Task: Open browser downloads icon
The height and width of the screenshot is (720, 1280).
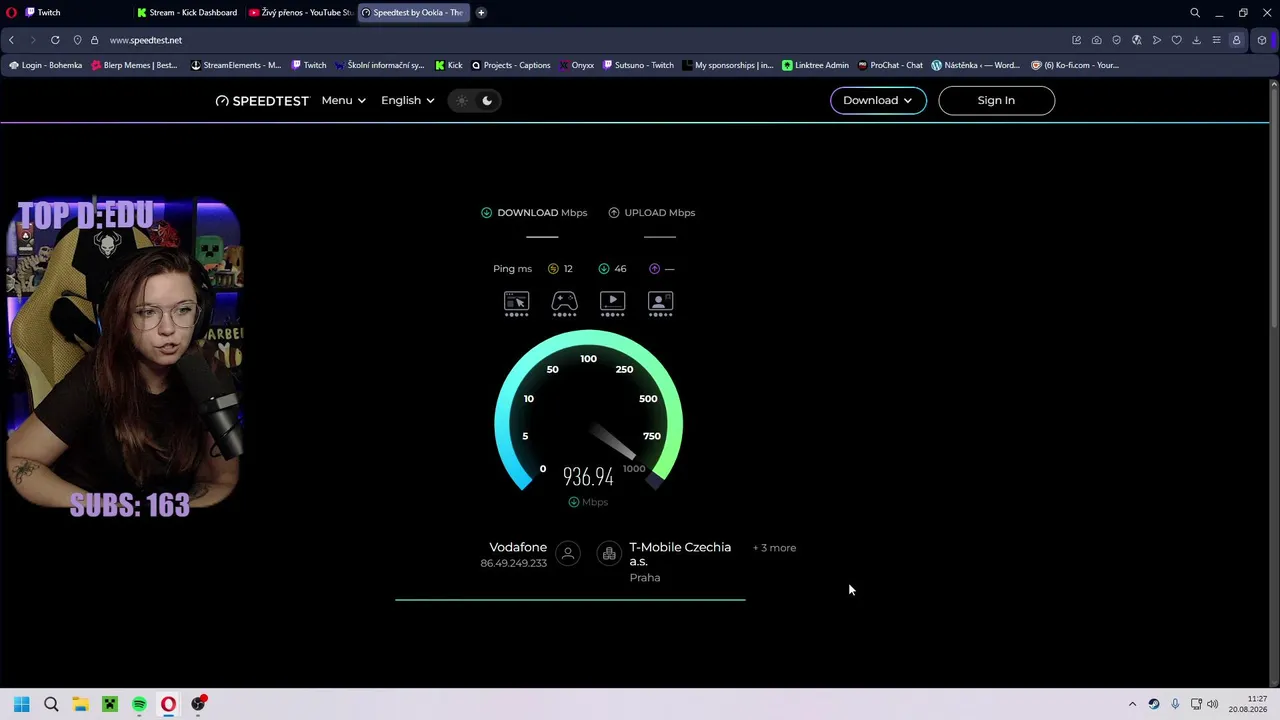Action: 1196,40
